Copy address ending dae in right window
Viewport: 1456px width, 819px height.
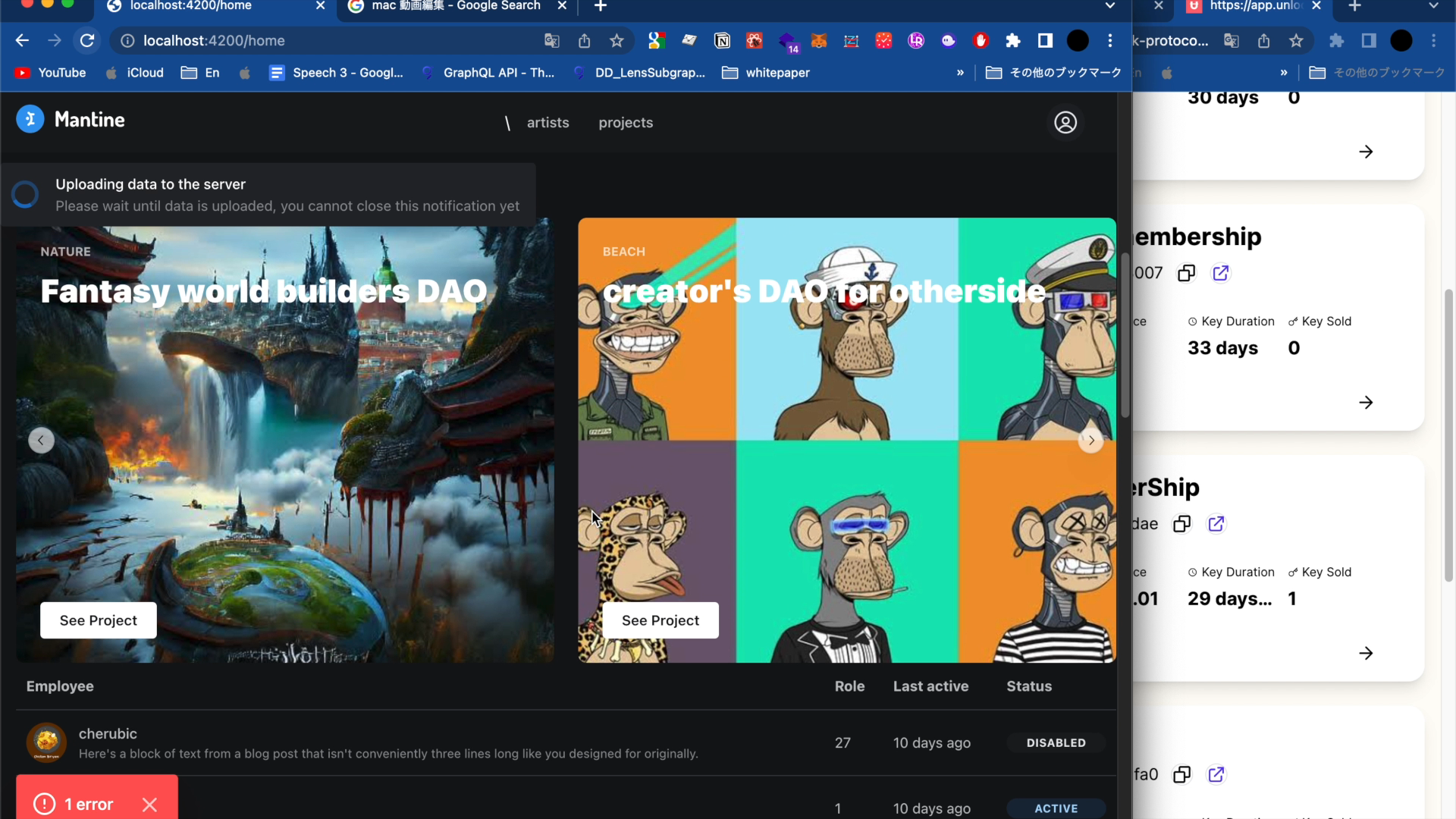[x=1181, y=524]
